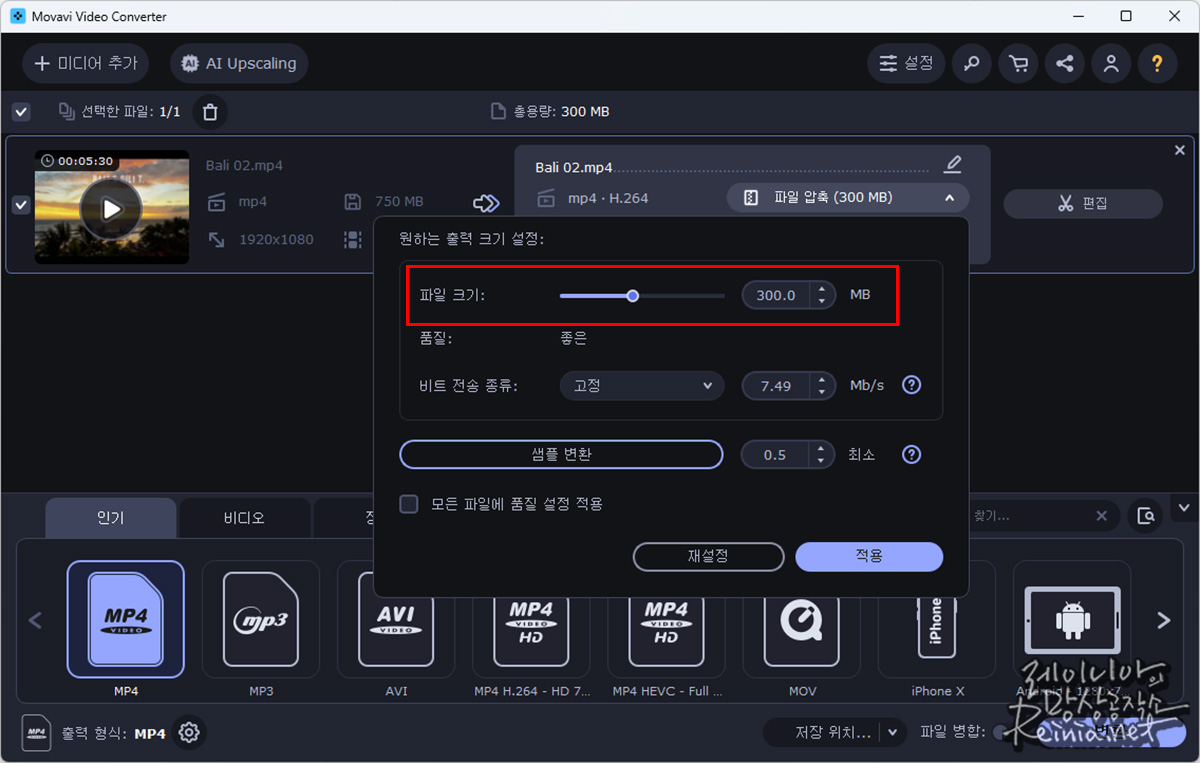Viewport: 1200px width, 763px height.
Task: Click the yellow help question mark icon
Action: 1157,62
